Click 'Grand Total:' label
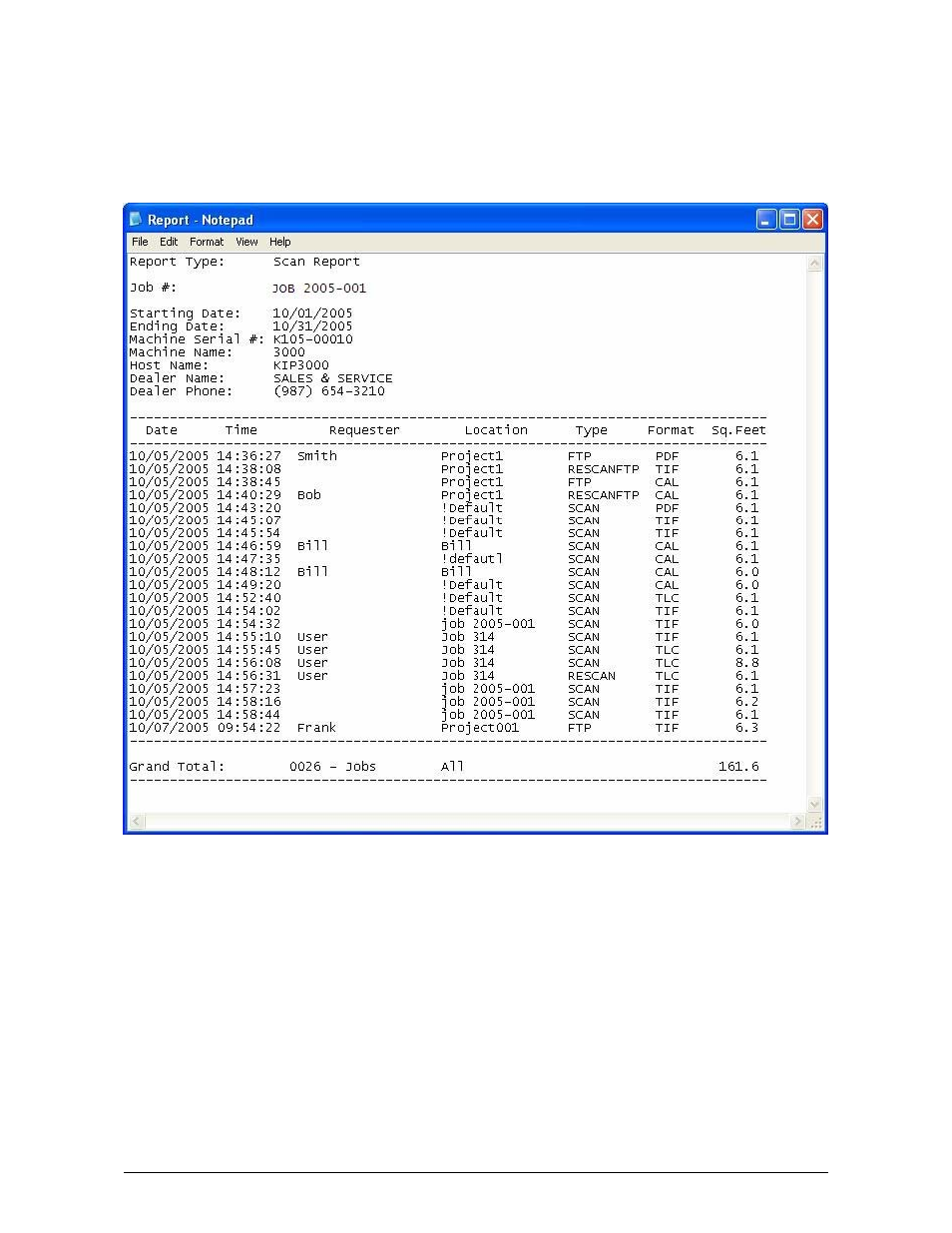 pyautogui.click(x=177, y=767)
